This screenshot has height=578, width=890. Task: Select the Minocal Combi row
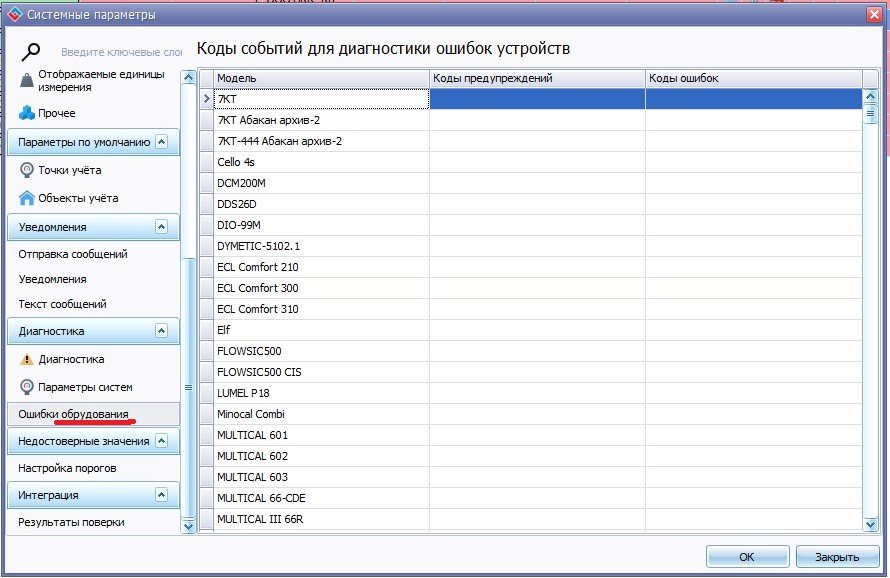pos(531,414)
